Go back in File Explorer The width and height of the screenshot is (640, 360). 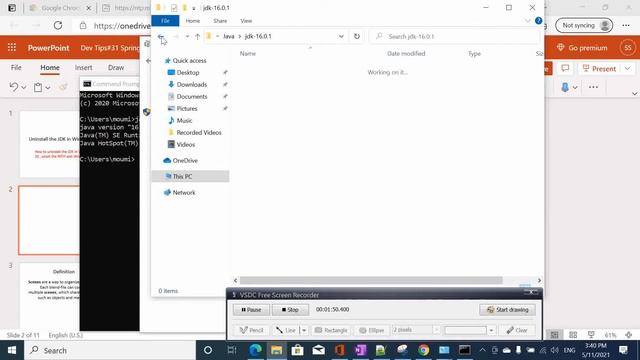(x=161, y=36)
